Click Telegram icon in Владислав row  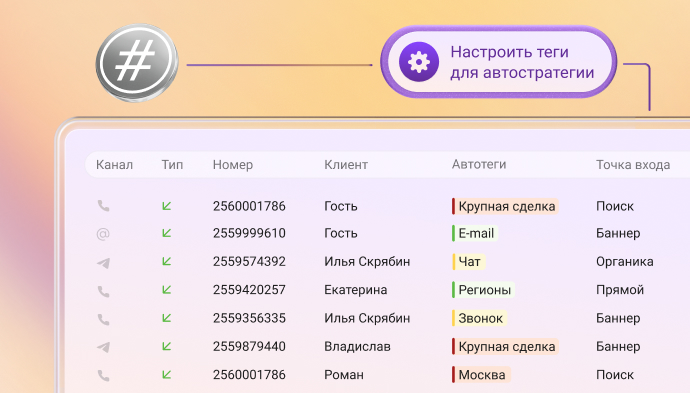coord(103,347)
